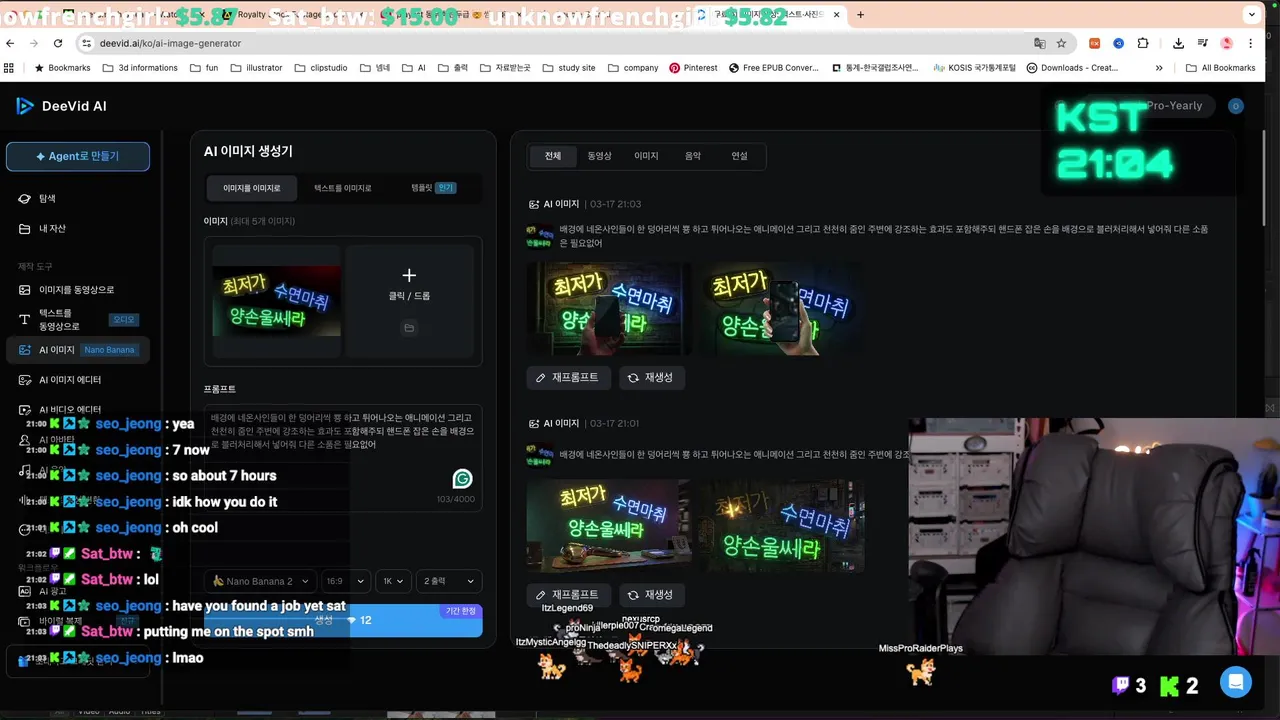The width and height of the screenshot is (1280, 720).
Task: Open Pinterest bookmark
Action: coord(693,68)
